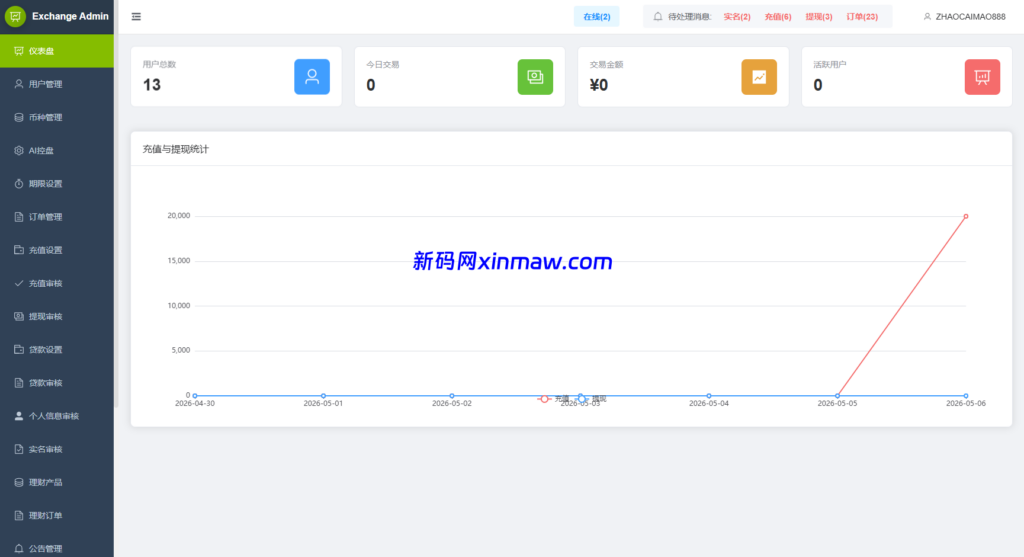Click the green money icon on 今日交易 card

point(535,76)
